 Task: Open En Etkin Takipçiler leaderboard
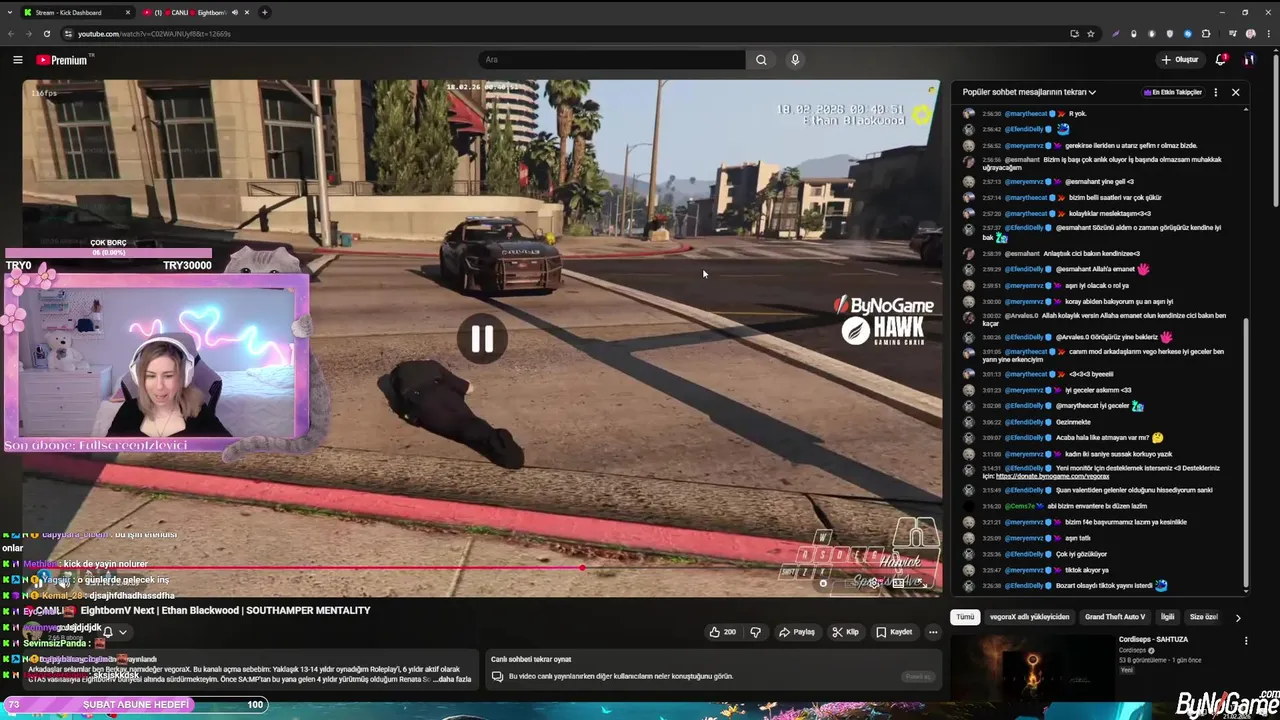coord(1172,92)
